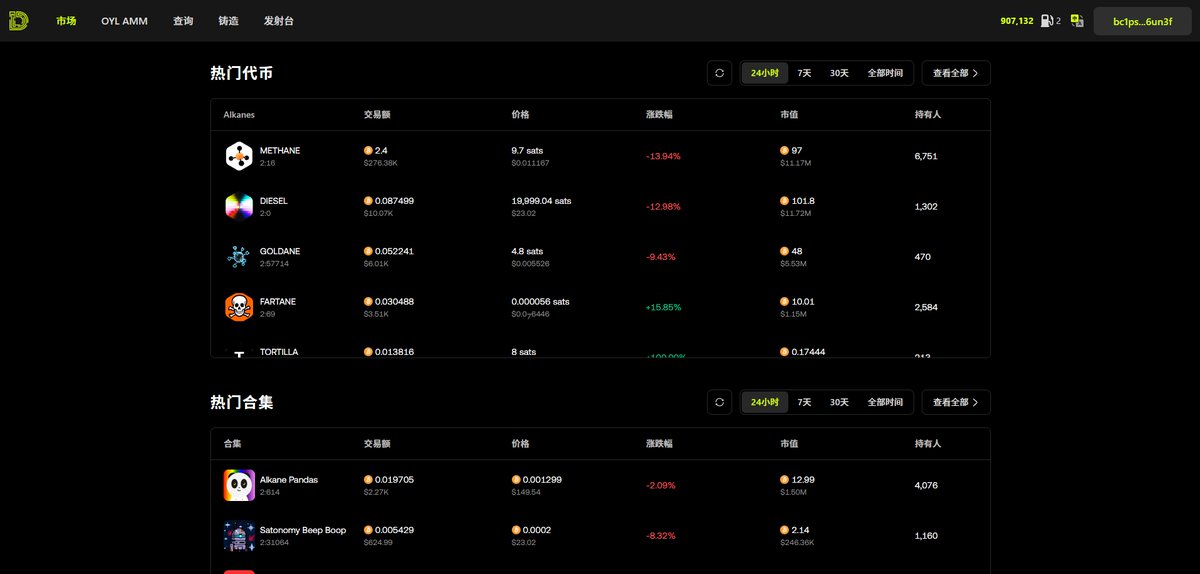Open the 发射台 launchpad page
This screenshot has height=574, width=1200.
(x=279, y=21)
